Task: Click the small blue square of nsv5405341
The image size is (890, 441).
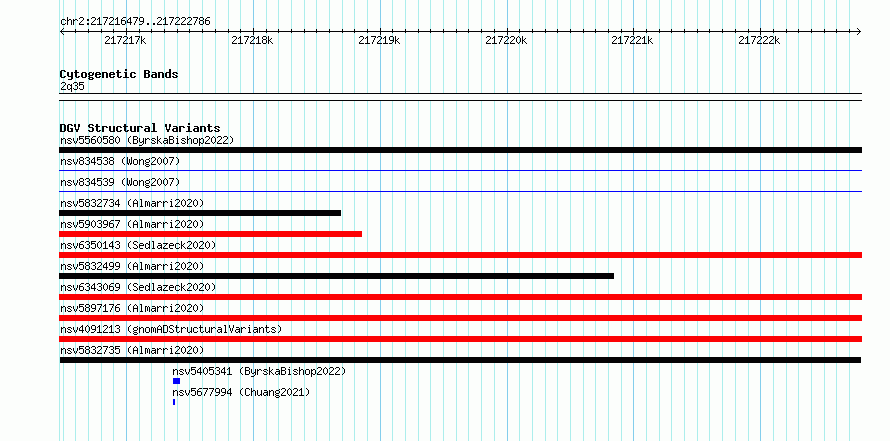Action: 177,381
